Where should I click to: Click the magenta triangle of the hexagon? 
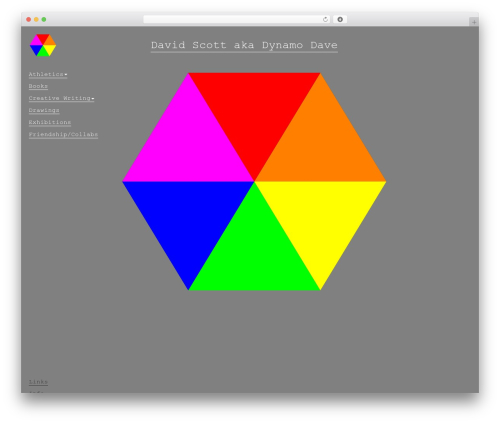(189, 145)
